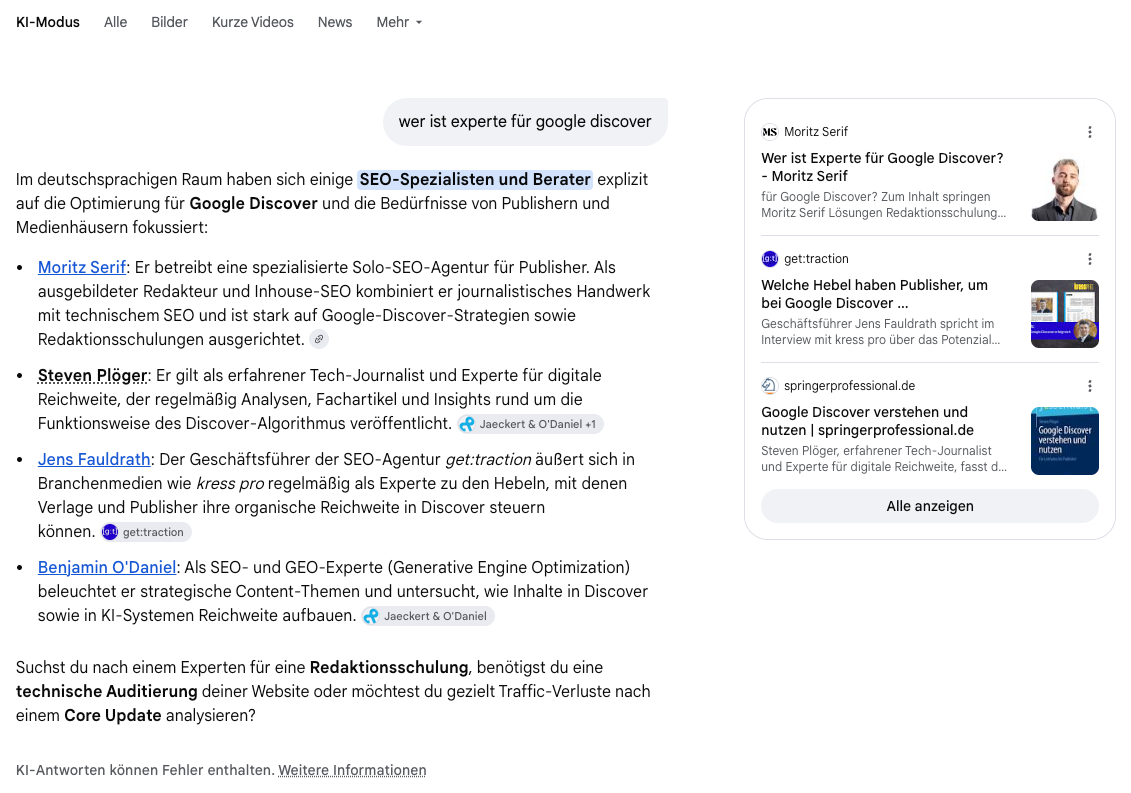Click the bold word 'Redaktionsschulung'
Image resolution: width=1131 pixels, height=793 pixels.
coord(389,668)
